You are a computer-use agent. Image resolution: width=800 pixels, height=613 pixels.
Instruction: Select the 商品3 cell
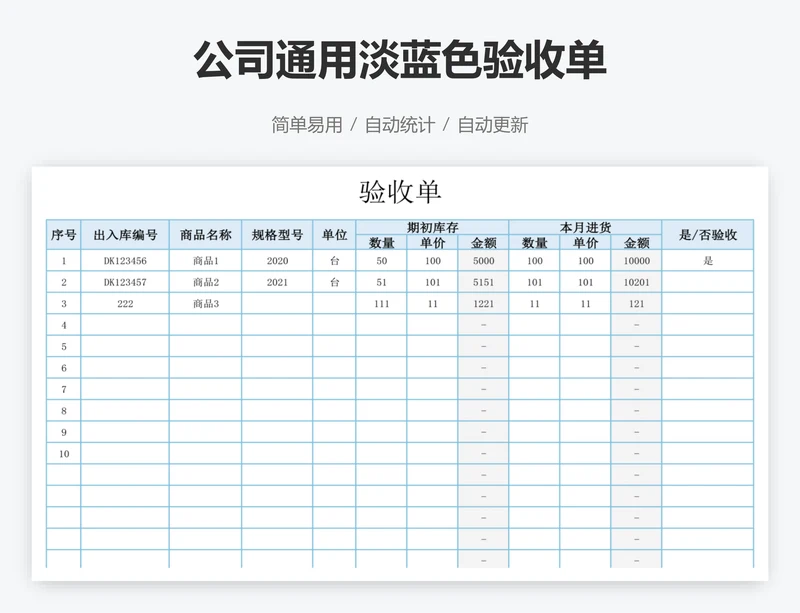click(206, 304)
